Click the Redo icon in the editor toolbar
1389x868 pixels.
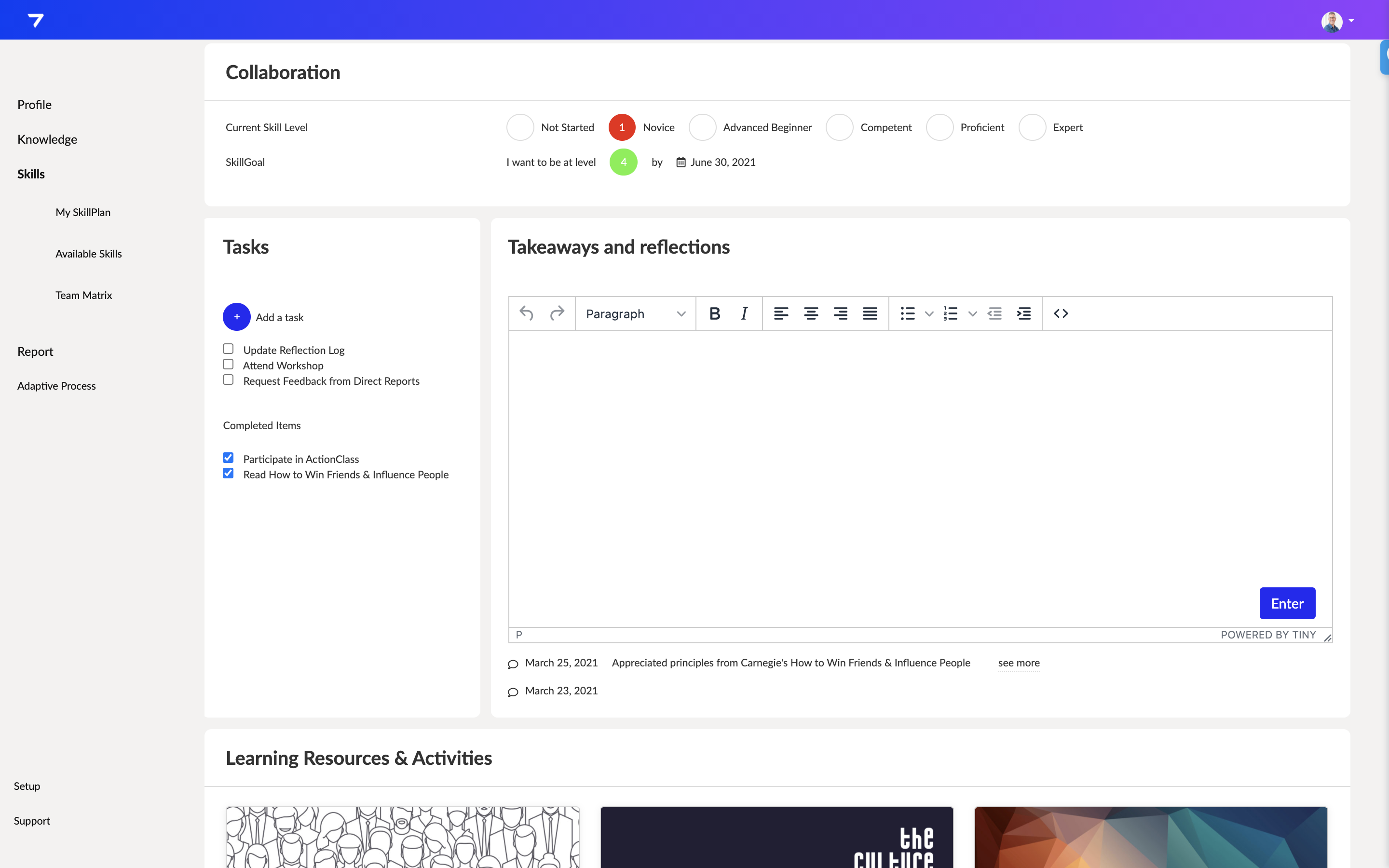coord(557,313)
